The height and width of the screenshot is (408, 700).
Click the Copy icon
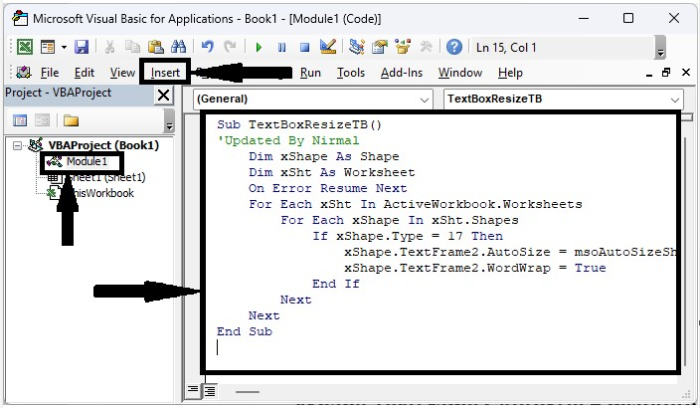(x=132, y=46)
